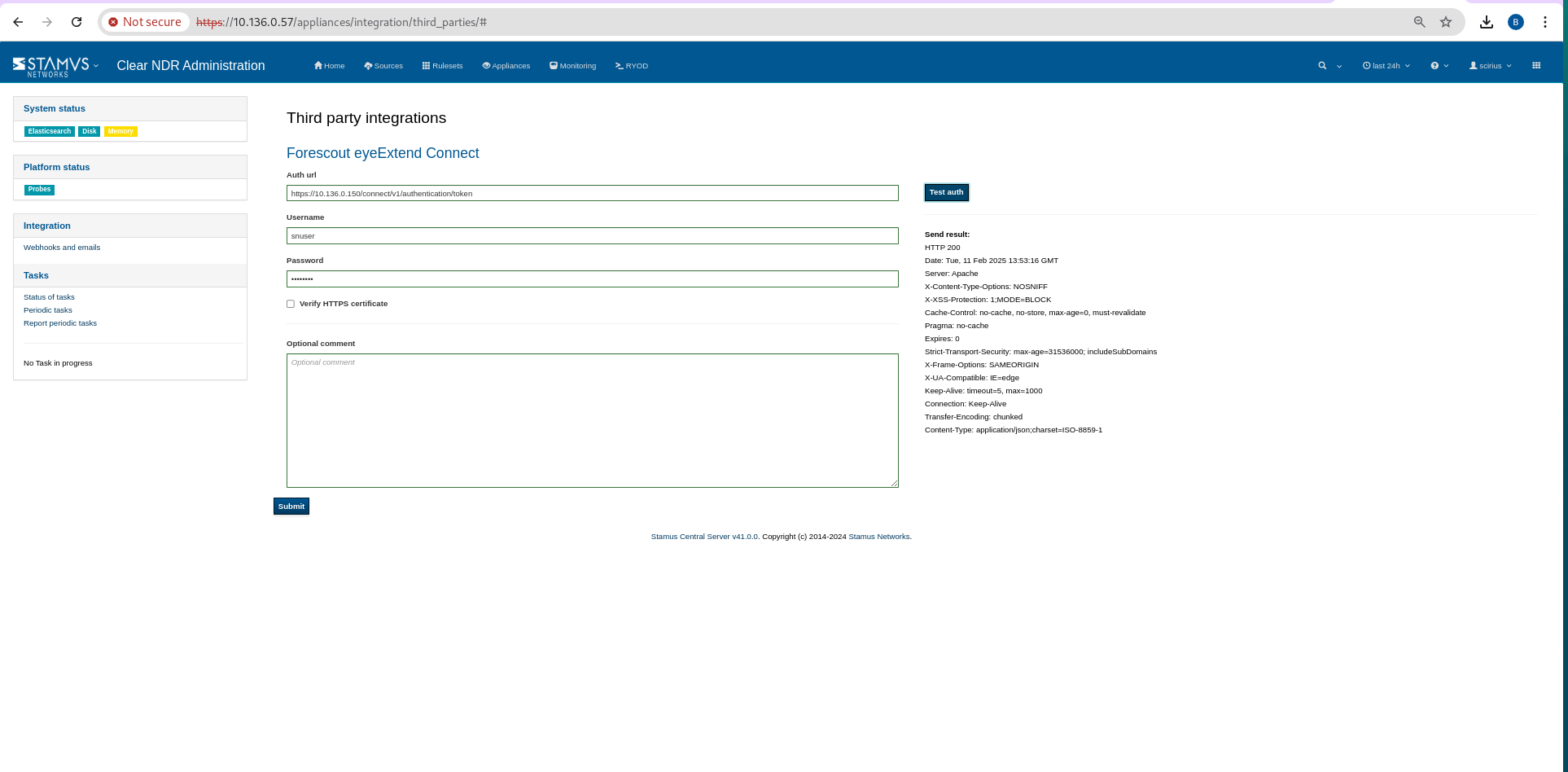The height and width of the screenshot is (772, 1568).
Task: Open the search icon in navbar
Action: [1322, 66]
